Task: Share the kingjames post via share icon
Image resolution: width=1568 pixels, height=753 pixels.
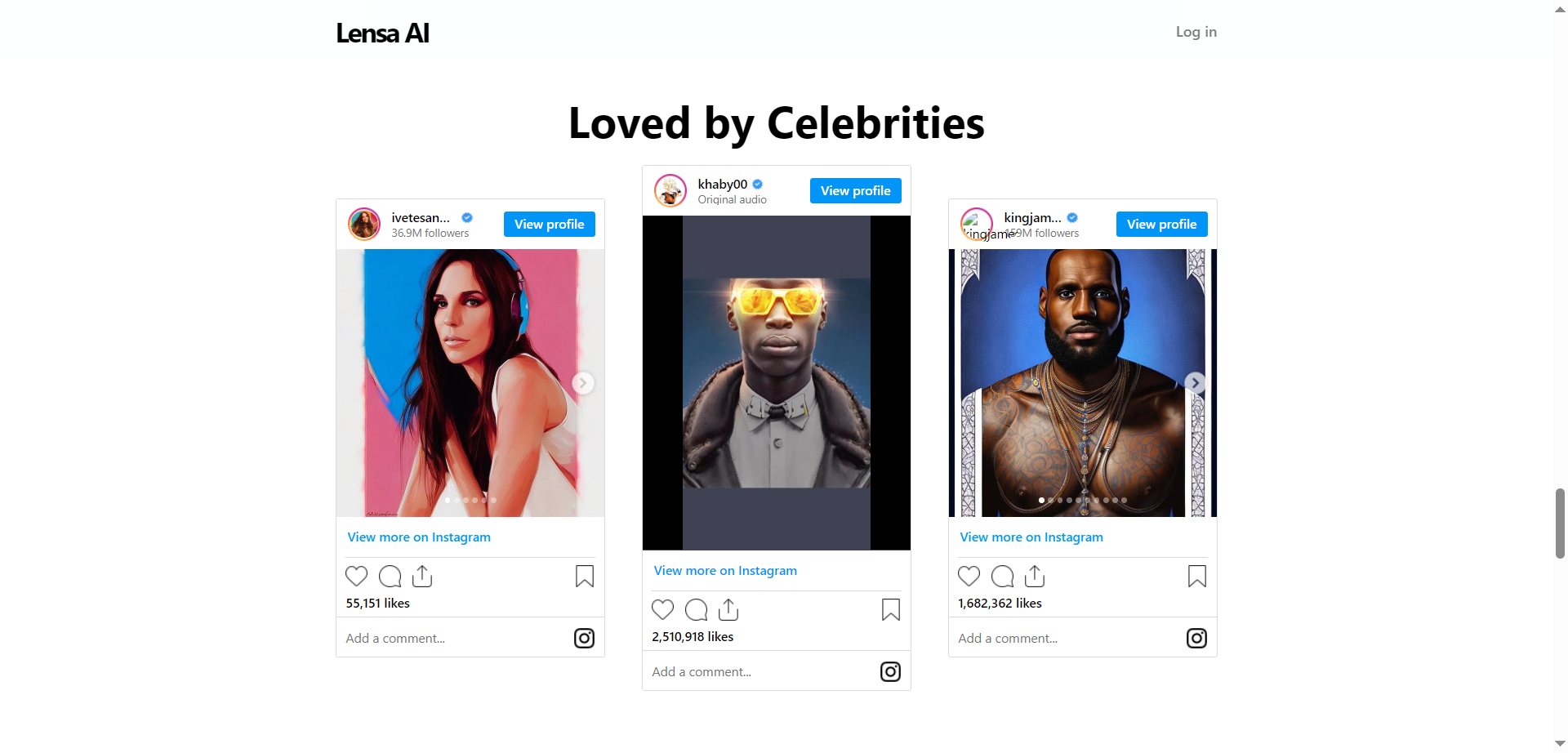Action: point(1035,577)
